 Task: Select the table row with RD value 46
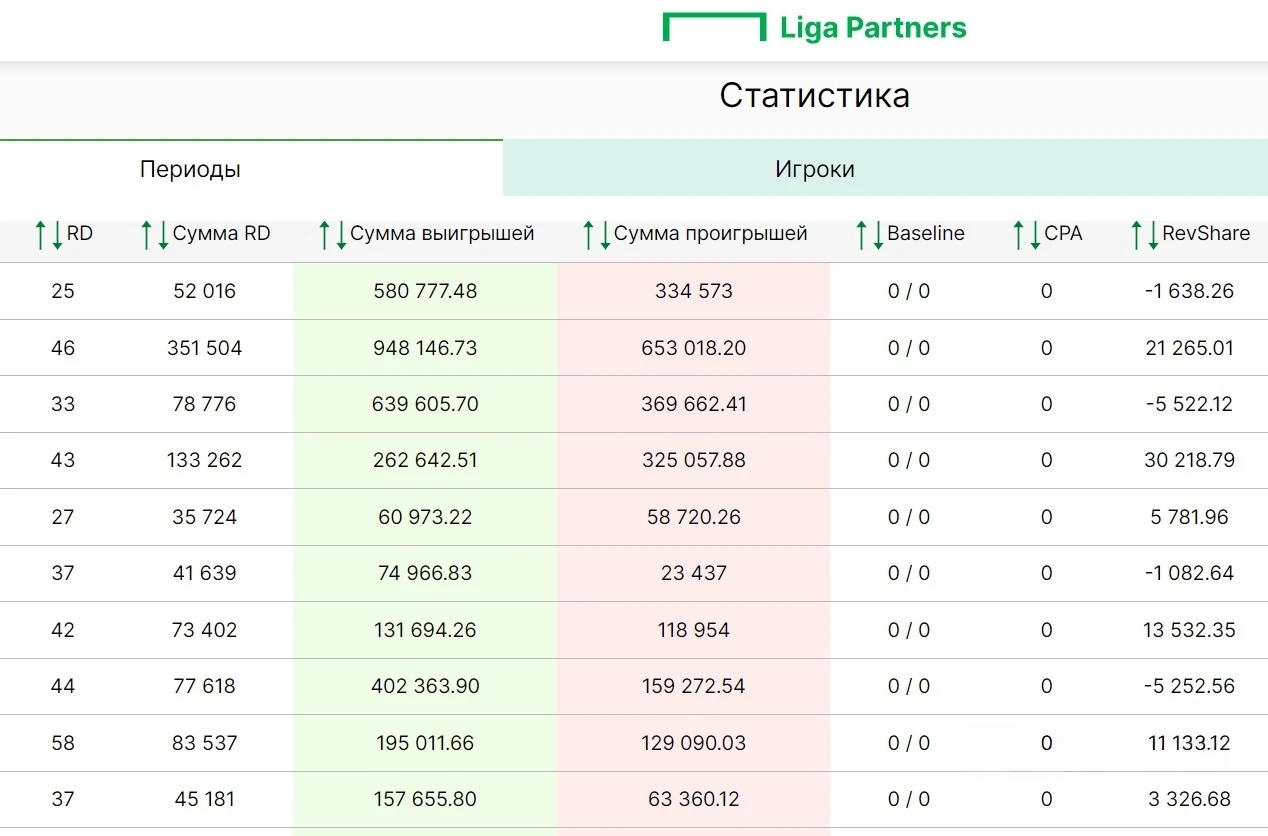pos(634,347)
